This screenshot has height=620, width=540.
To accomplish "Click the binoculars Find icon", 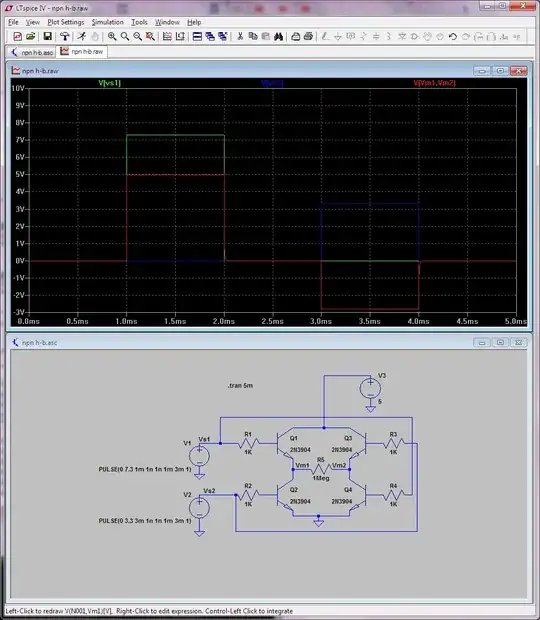I will click(x=278, y=36).
